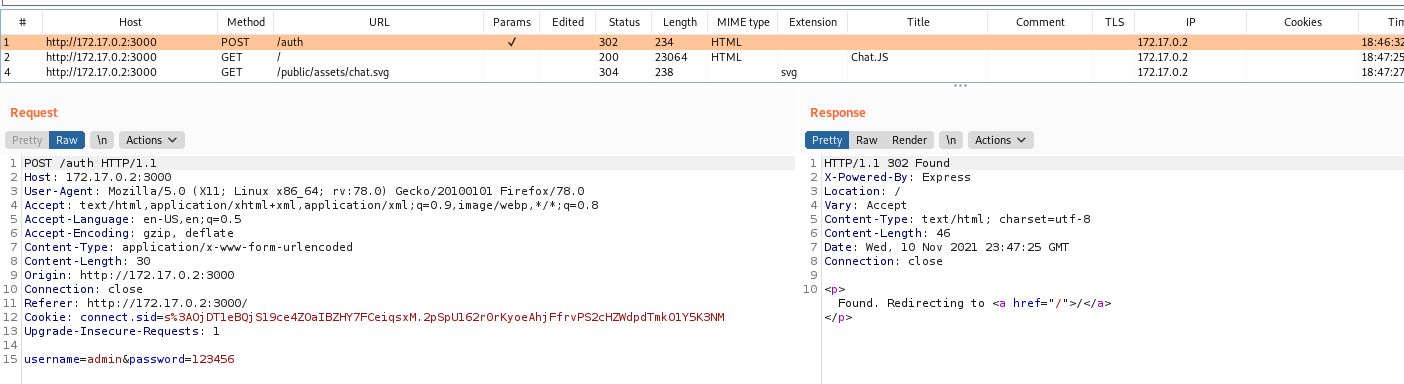Screen dimensions: 1404x384
Task: Sort by Title column header
Action: click(917, 22)
